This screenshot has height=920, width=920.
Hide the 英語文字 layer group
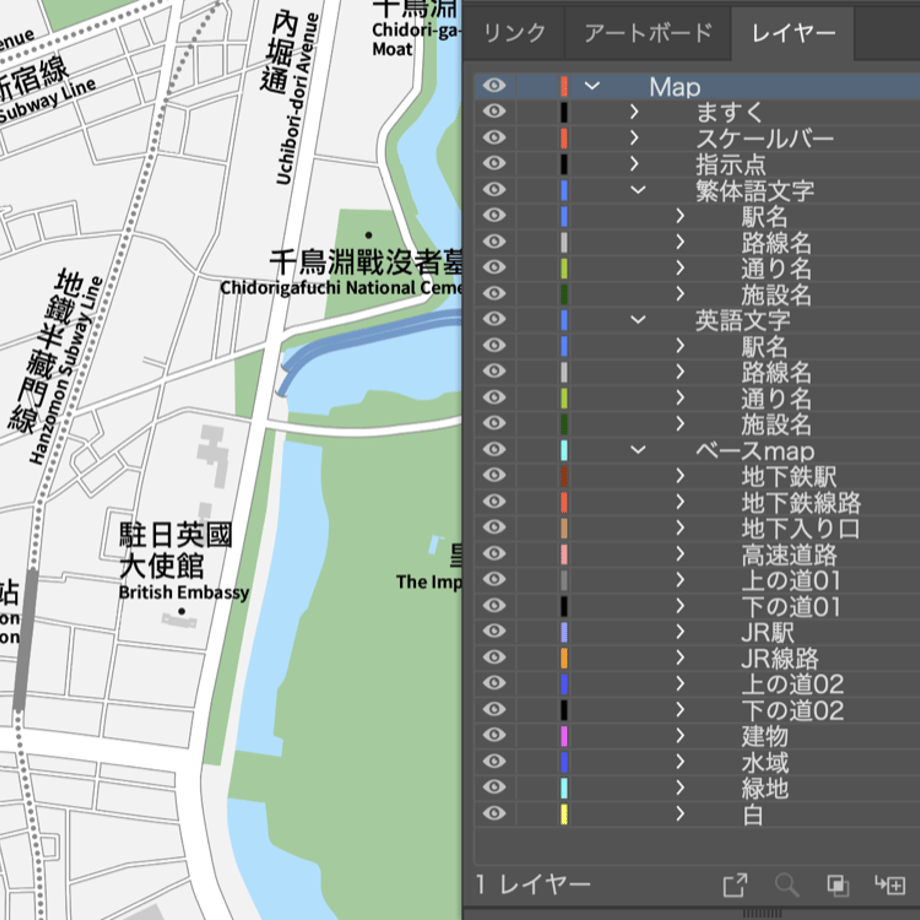pyautogui.click(x=494, y=319)
